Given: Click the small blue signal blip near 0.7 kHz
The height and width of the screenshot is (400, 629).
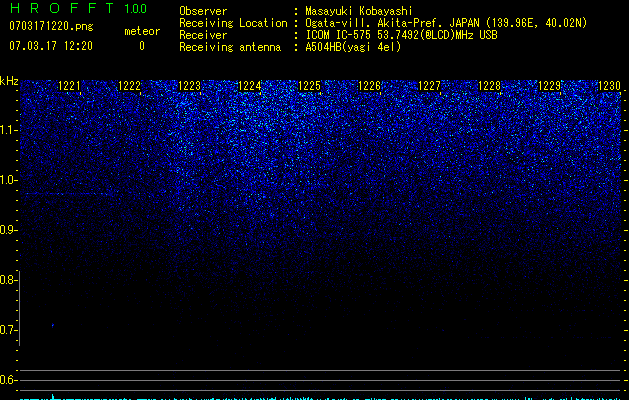Looking at the screenshot, I should (x=53, y=325).
